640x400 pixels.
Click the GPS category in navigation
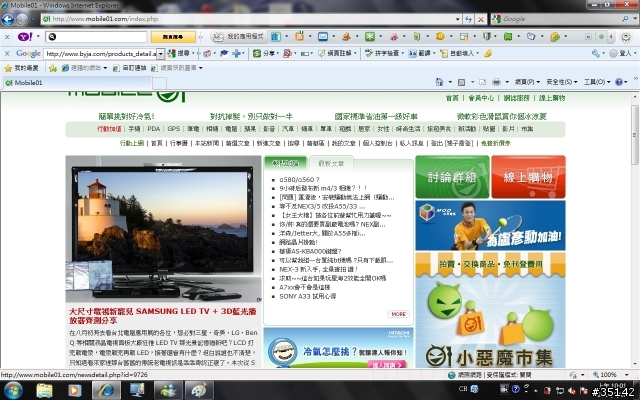173,129
